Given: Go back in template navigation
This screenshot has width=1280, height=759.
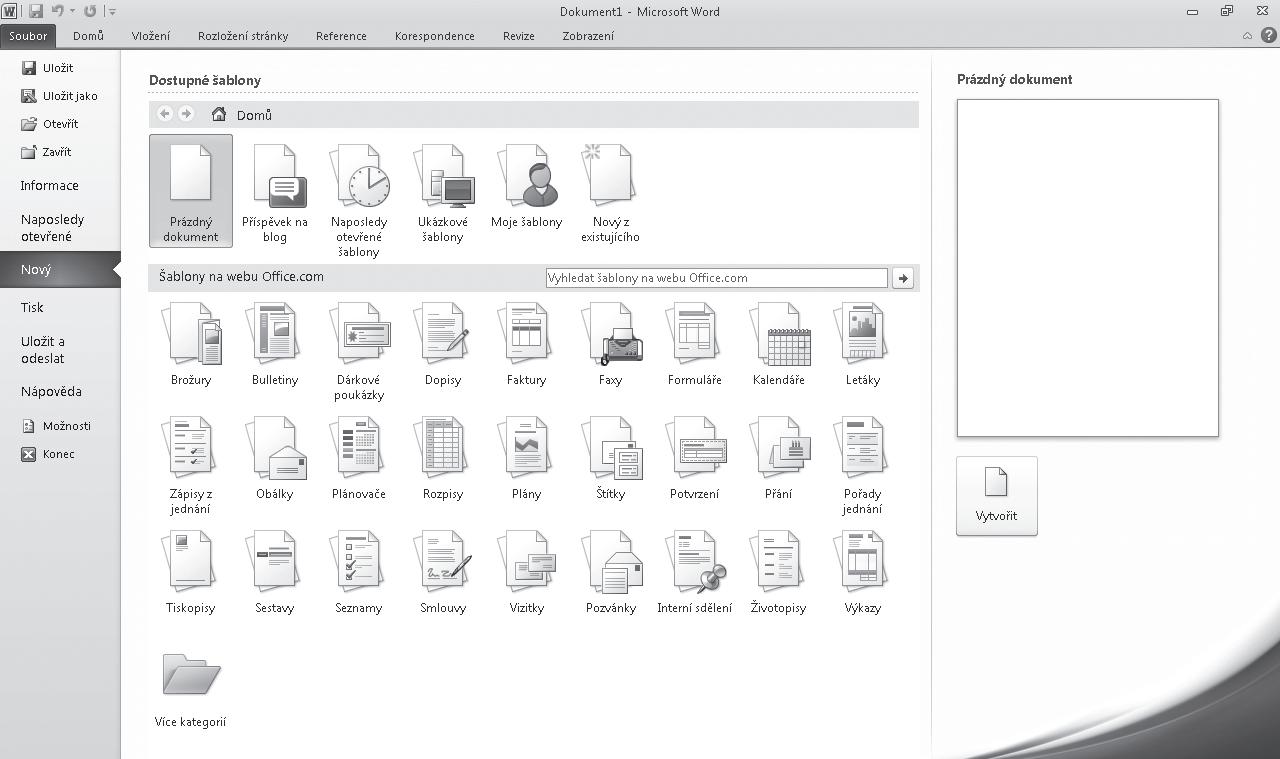Looking at the screenshot, I should point(165,114).
